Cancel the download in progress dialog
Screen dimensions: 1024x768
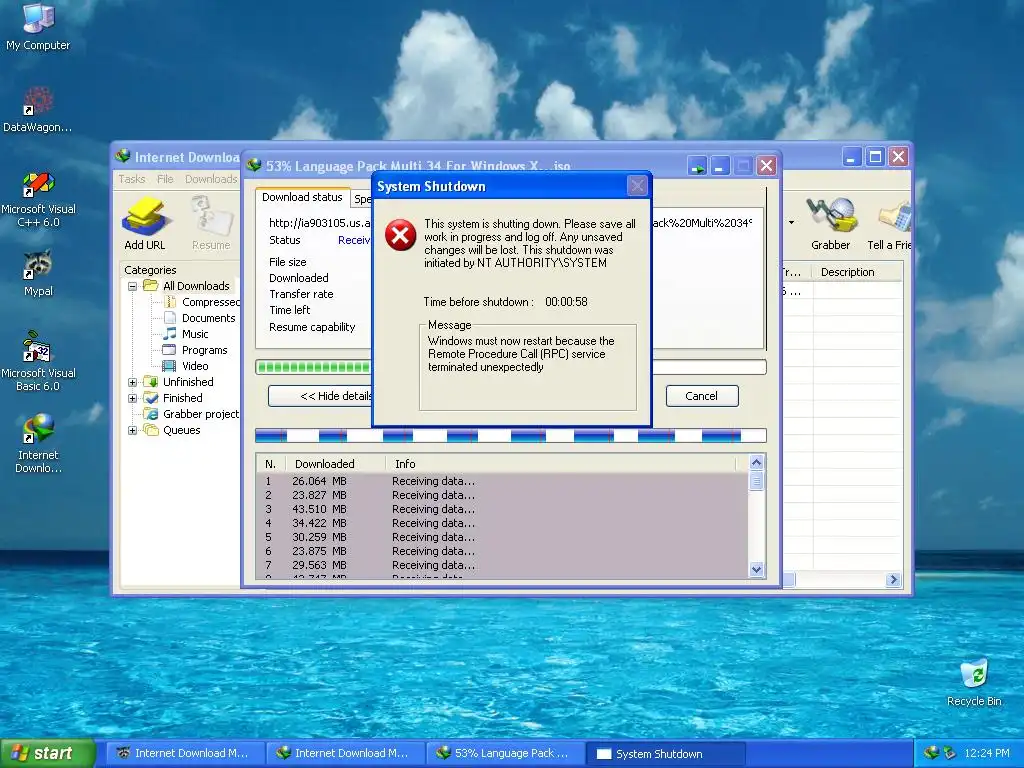click(x=701, y=396)
